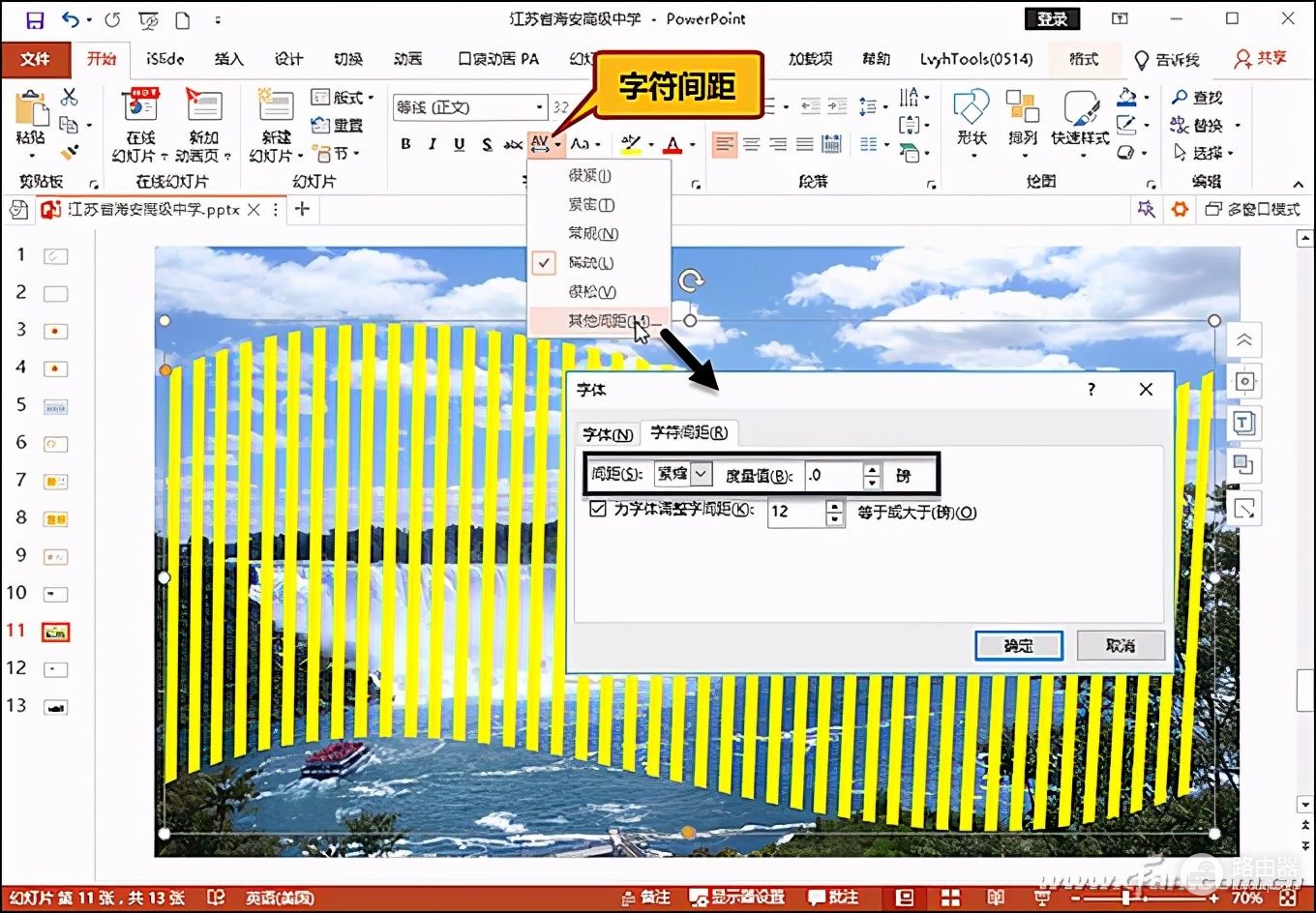Click the Save icon in title bar
This screenshot has width=1316, height=913.
[x=35, y=19]
